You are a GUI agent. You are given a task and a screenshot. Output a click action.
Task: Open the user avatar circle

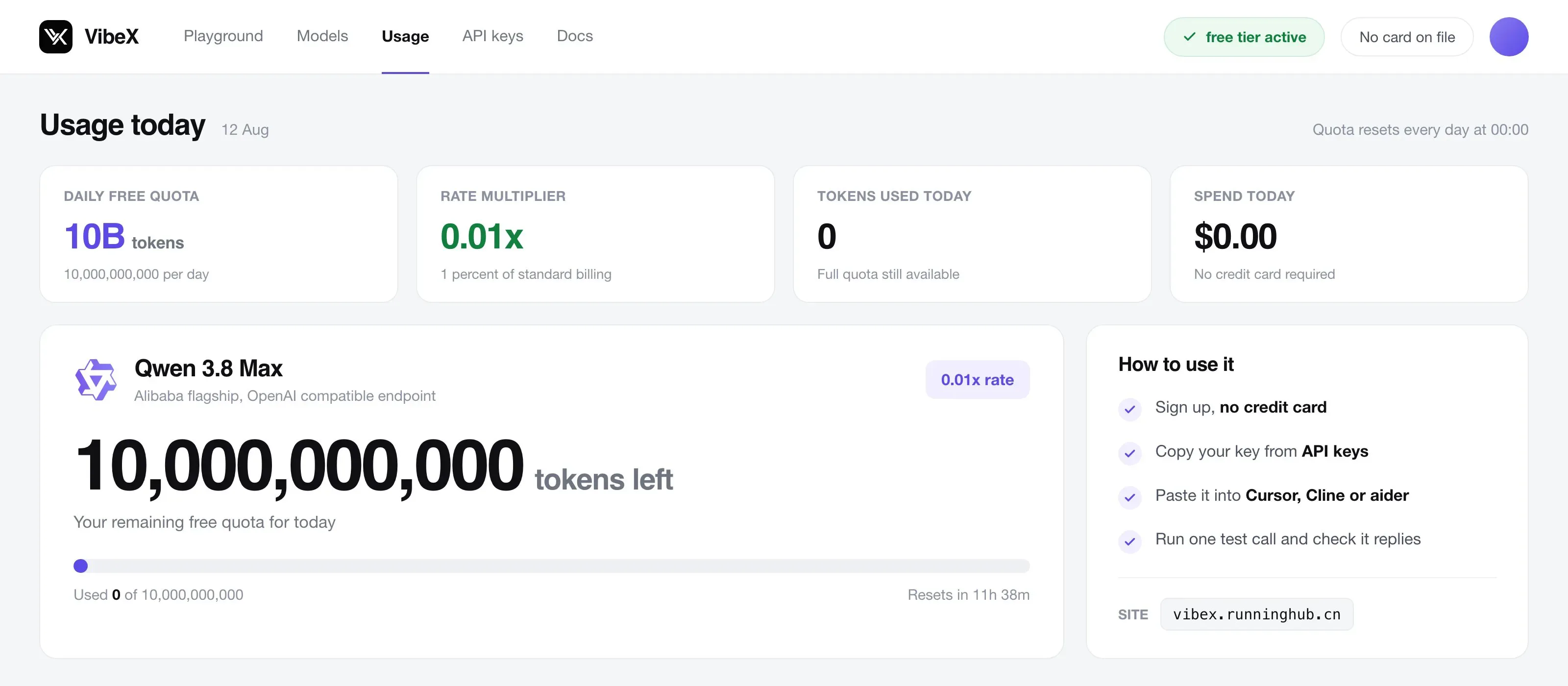coord(1508,37)
